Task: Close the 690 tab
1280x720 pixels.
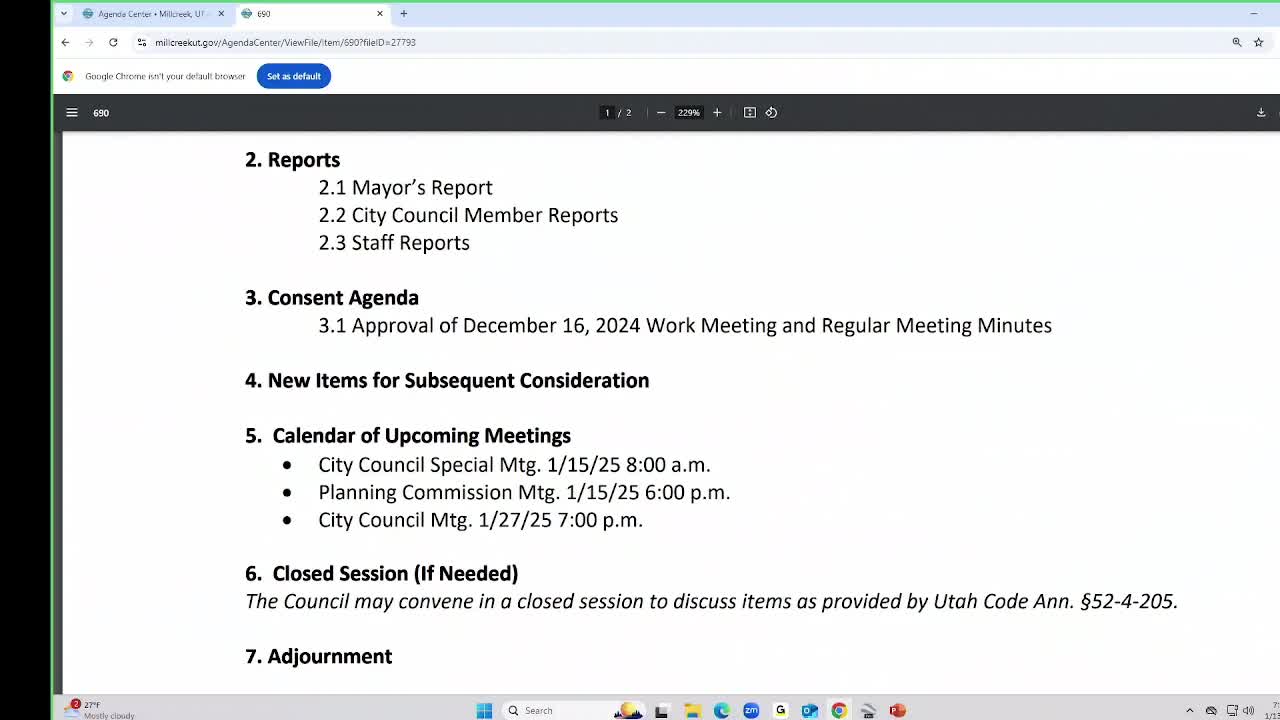Action: pyautogui.click(x=380, y=14)
